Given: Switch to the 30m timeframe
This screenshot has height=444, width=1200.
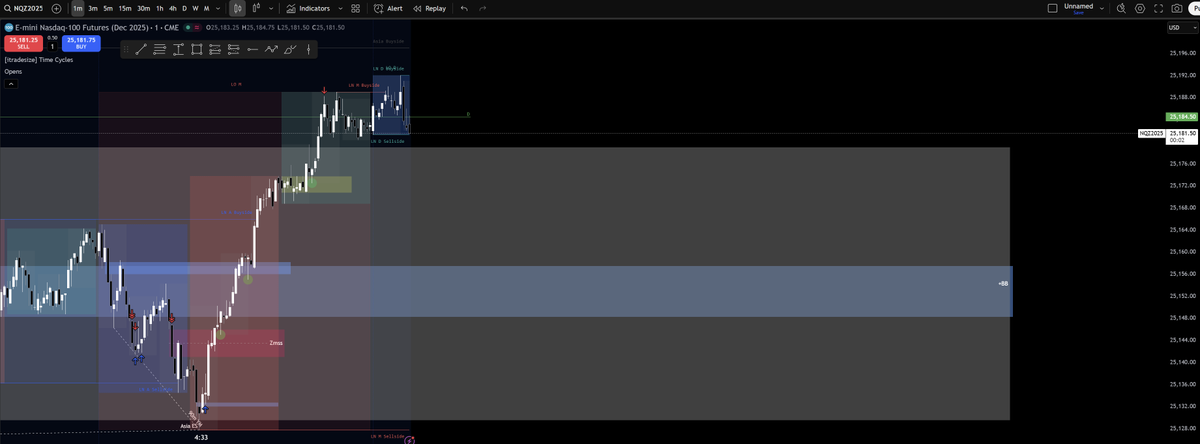Looking at the screenshot, I should coord(143,8).
